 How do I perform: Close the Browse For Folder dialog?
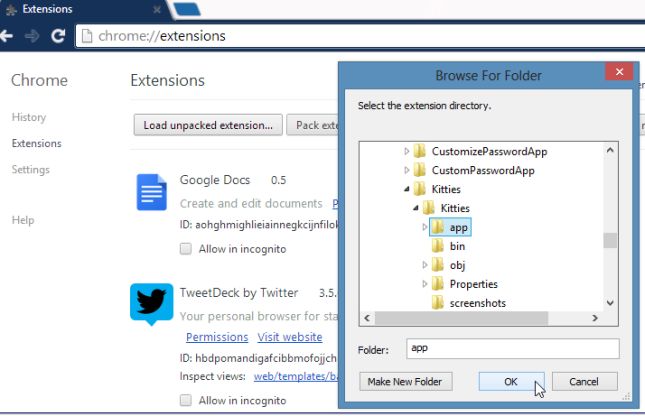pyautogui.click(x=619, y=72)
